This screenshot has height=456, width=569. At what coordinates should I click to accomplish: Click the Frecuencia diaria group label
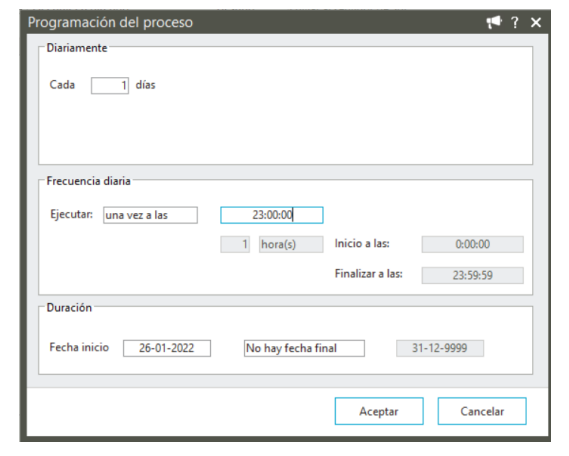[89, 181]
